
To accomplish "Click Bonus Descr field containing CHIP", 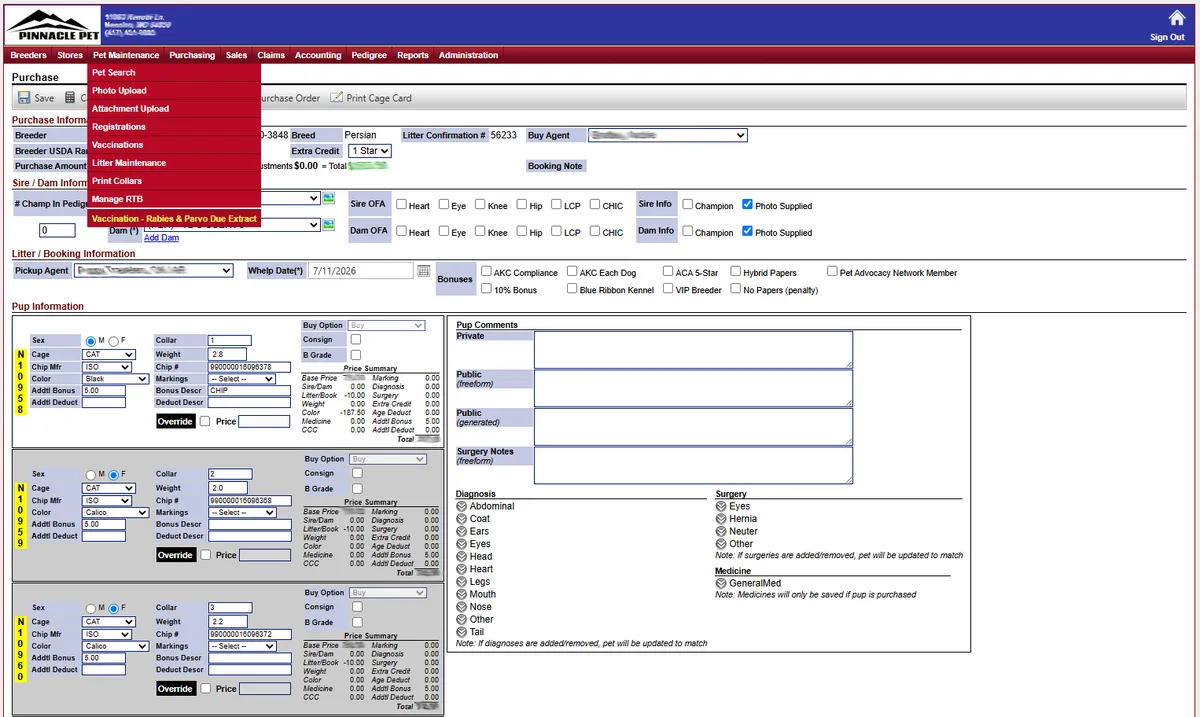I will 248,391.
